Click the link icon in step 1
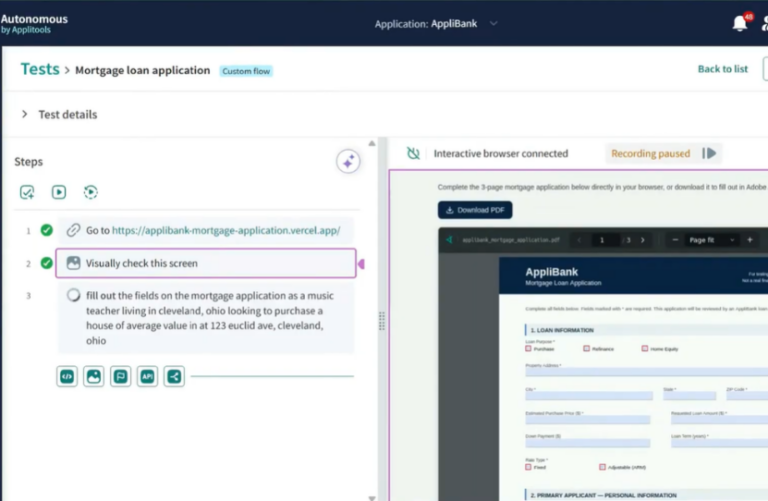 pos(73,230)
